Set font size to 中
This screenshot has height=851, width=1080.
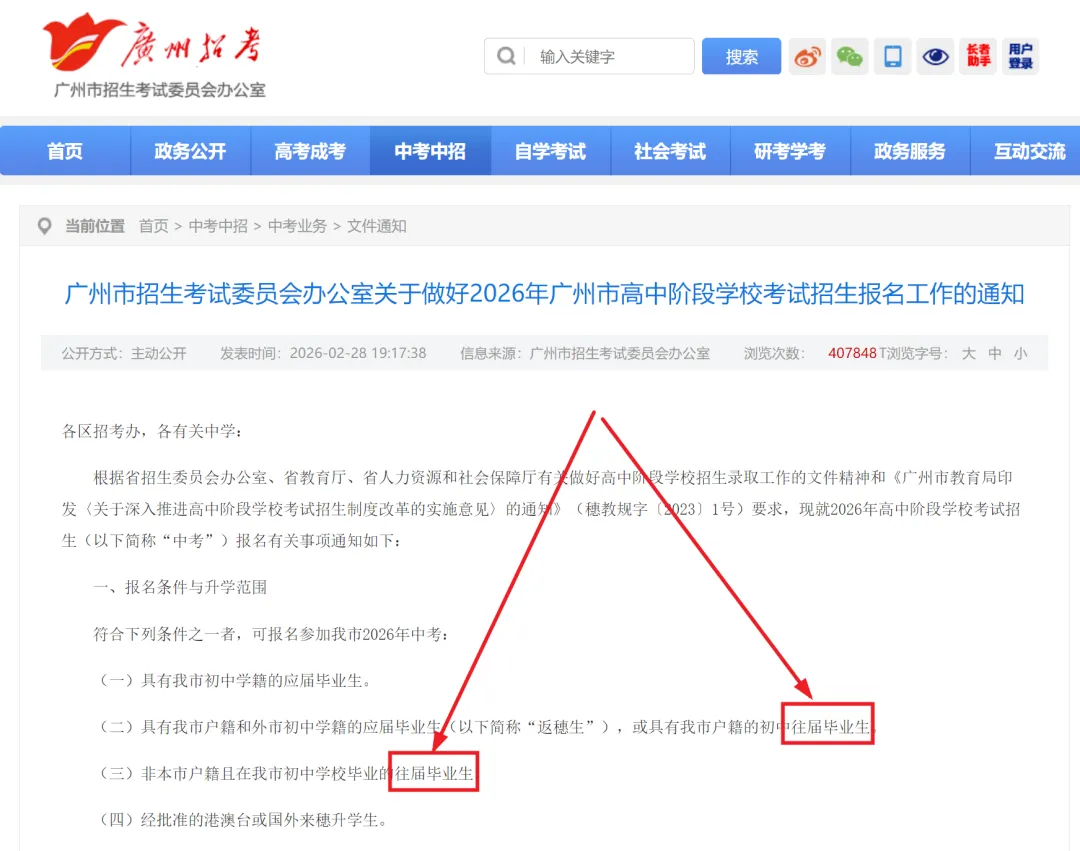(x=995, y=353)
